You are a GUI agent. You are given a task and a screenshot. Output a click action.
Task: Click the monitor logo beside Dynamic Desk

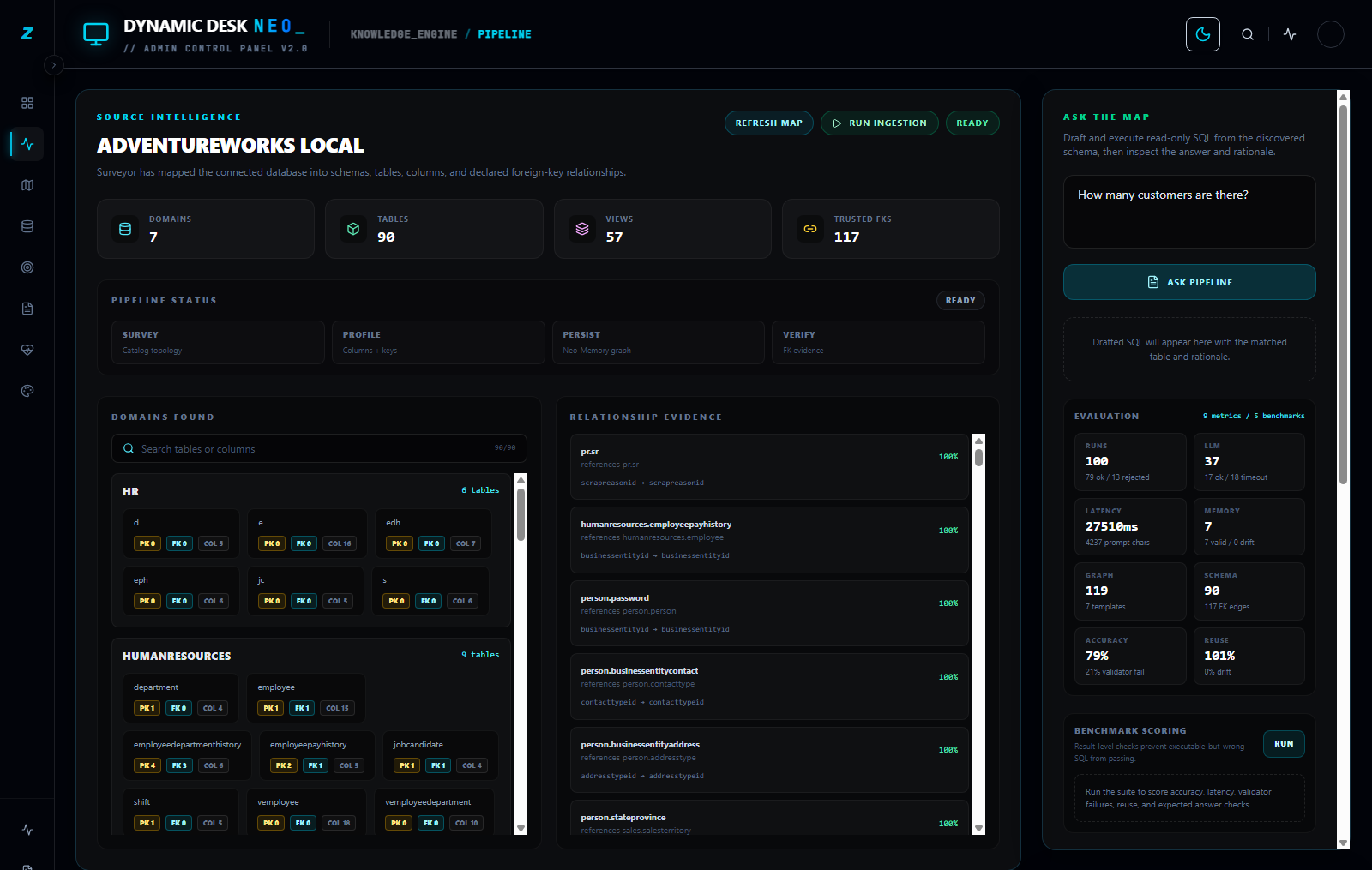pos(96,34)
